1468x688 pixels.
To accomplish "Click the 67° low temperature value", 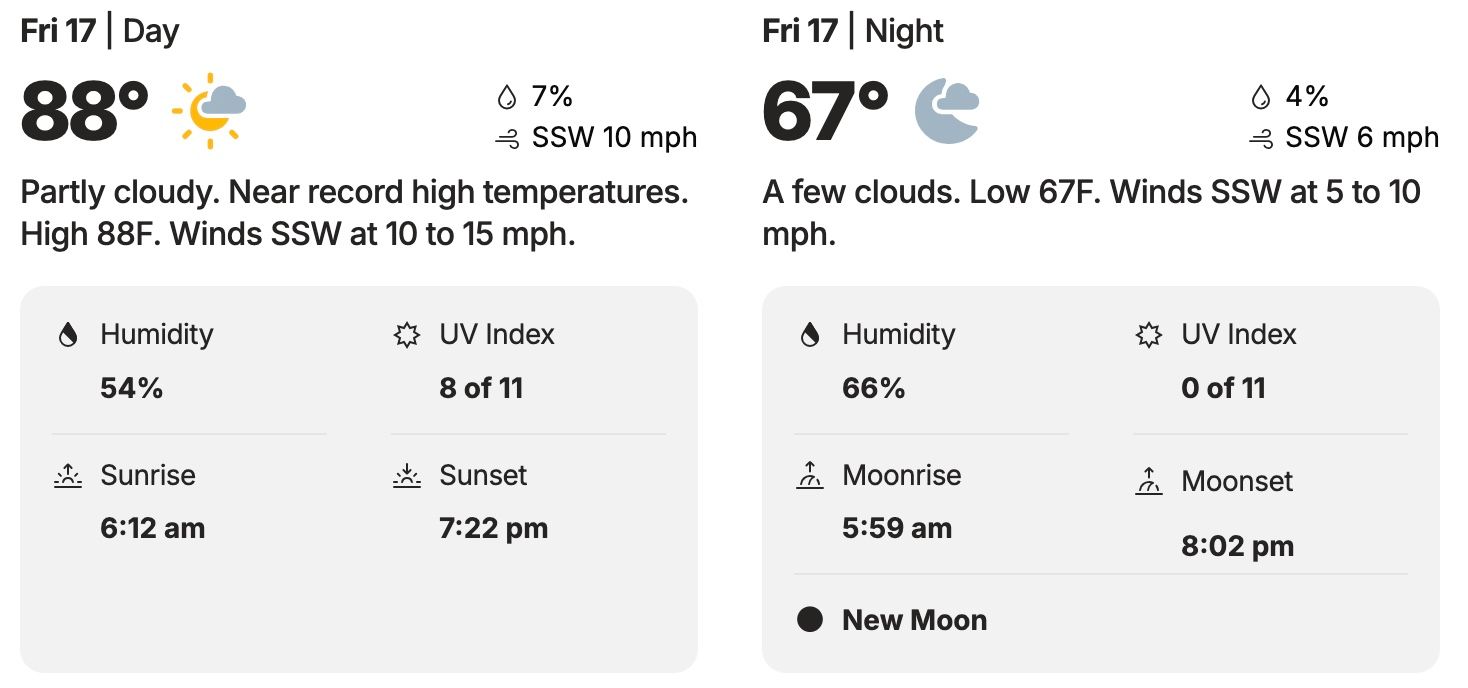I will (x=826, y=111).
